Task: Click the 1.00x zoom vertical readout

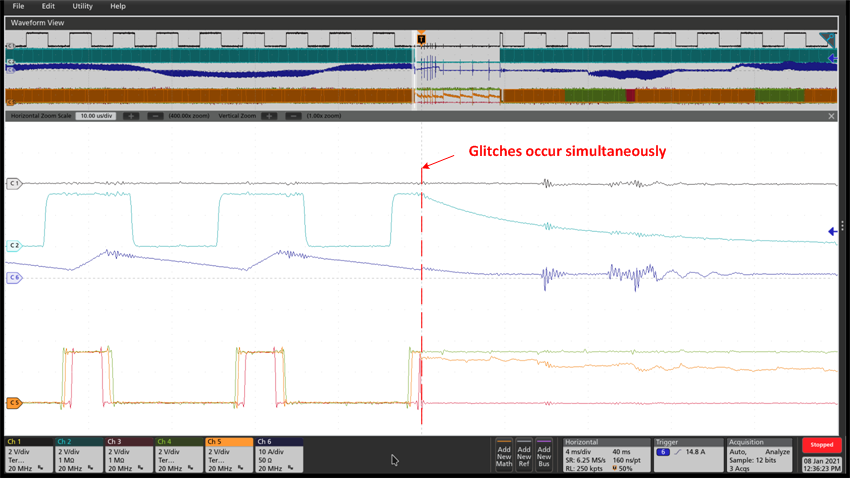Action: click(x=323, y=116)
